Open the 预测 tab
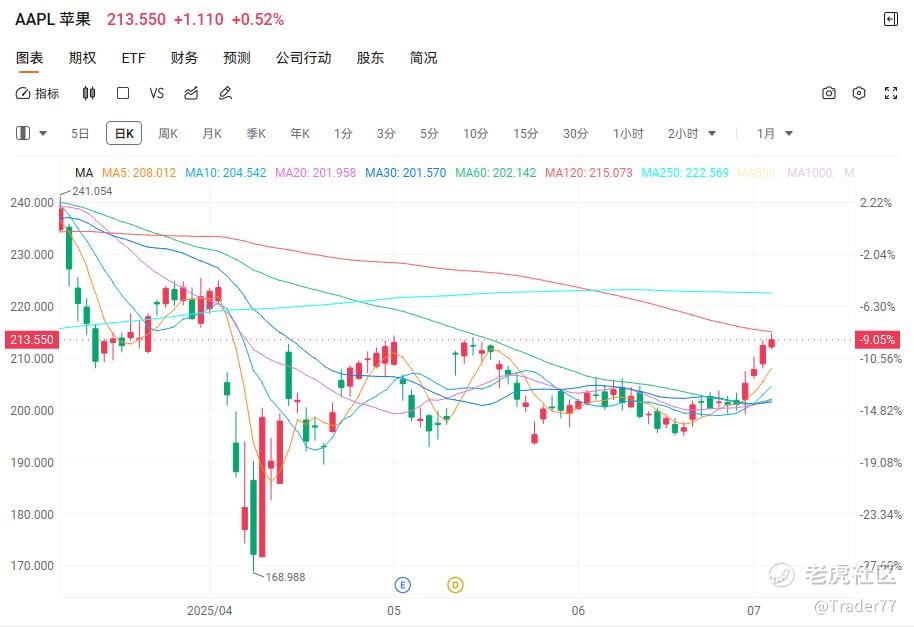This screenshot has width=914, height=627. 237,58
